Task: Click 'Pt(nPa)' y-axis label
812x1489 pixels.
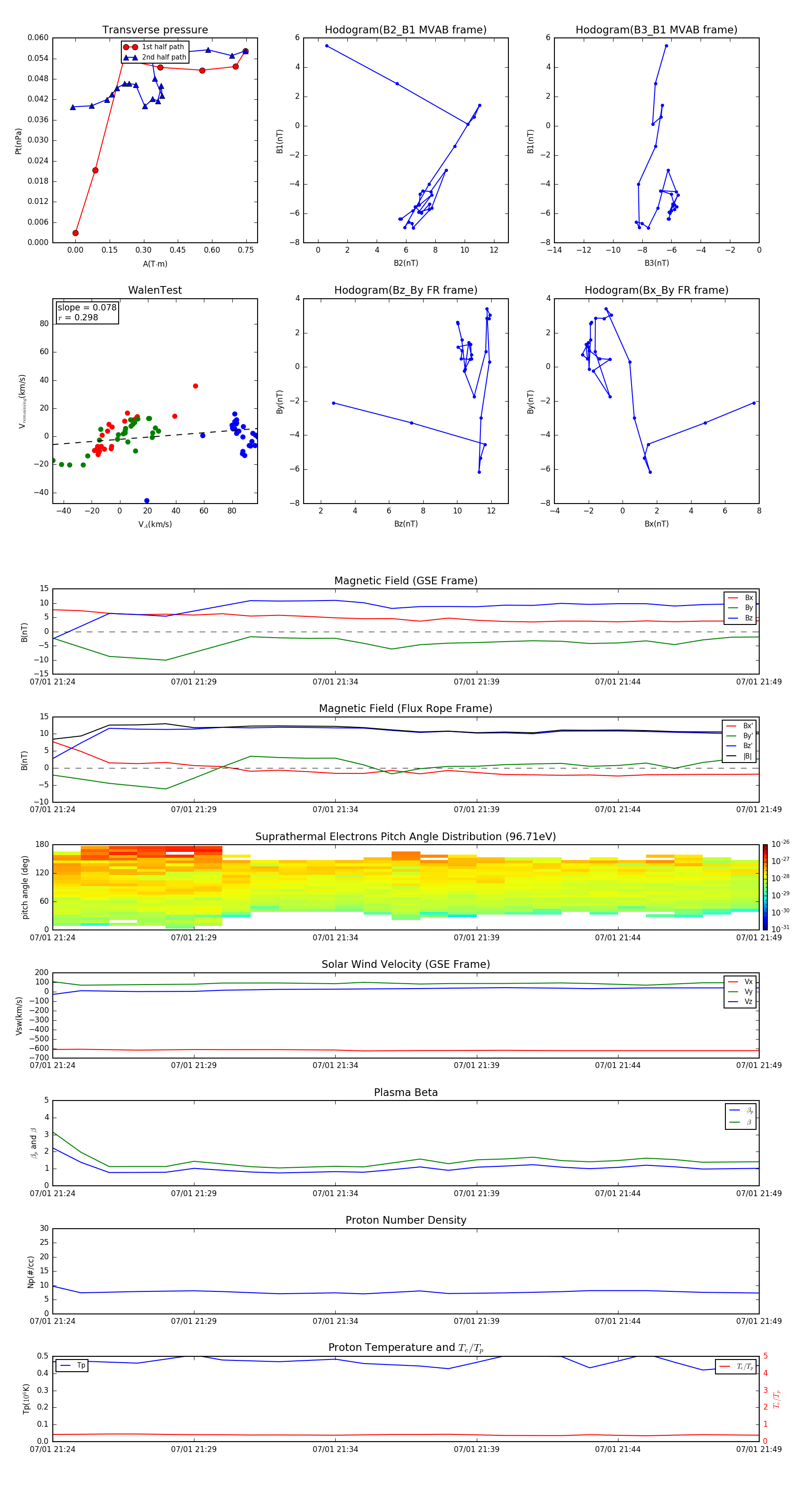Action: pyautogui.click(x=18, y=141)
